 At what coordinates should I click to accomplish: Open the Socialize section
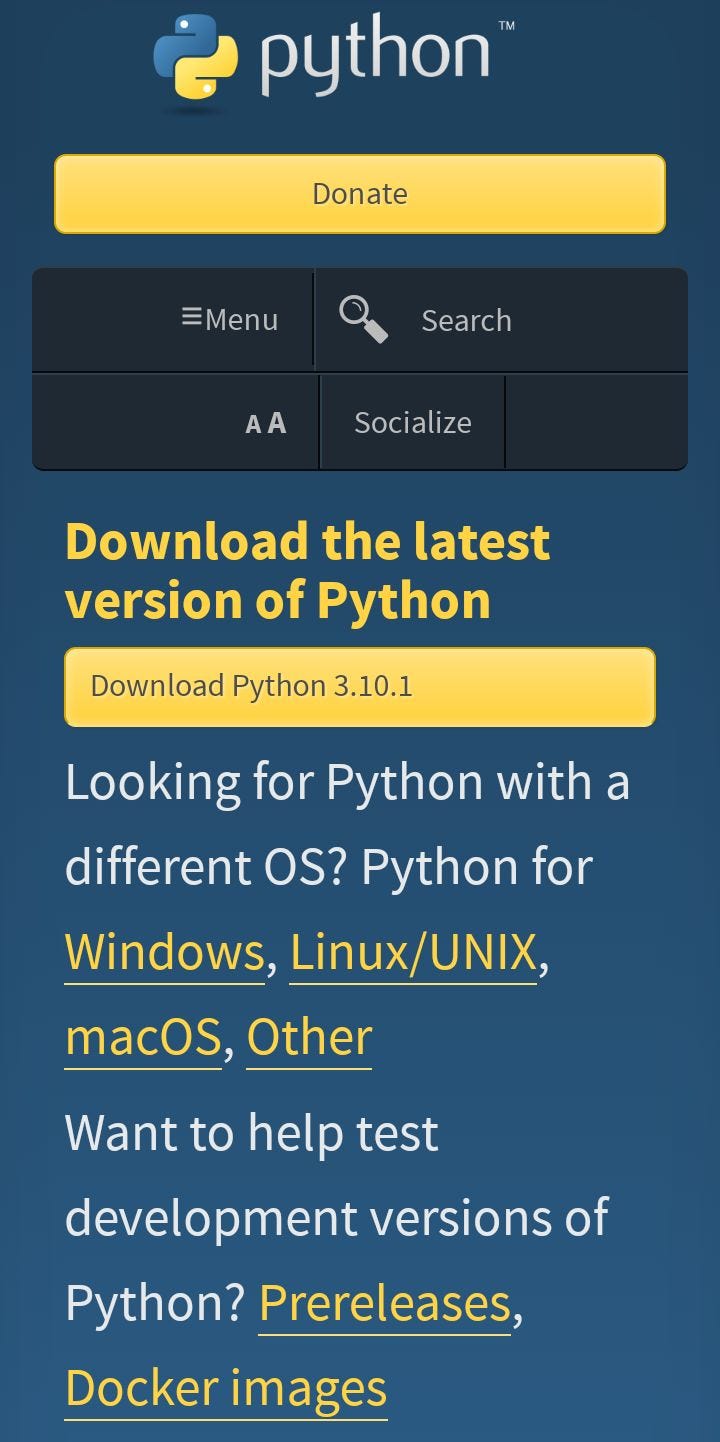click(x=413, y=422)
